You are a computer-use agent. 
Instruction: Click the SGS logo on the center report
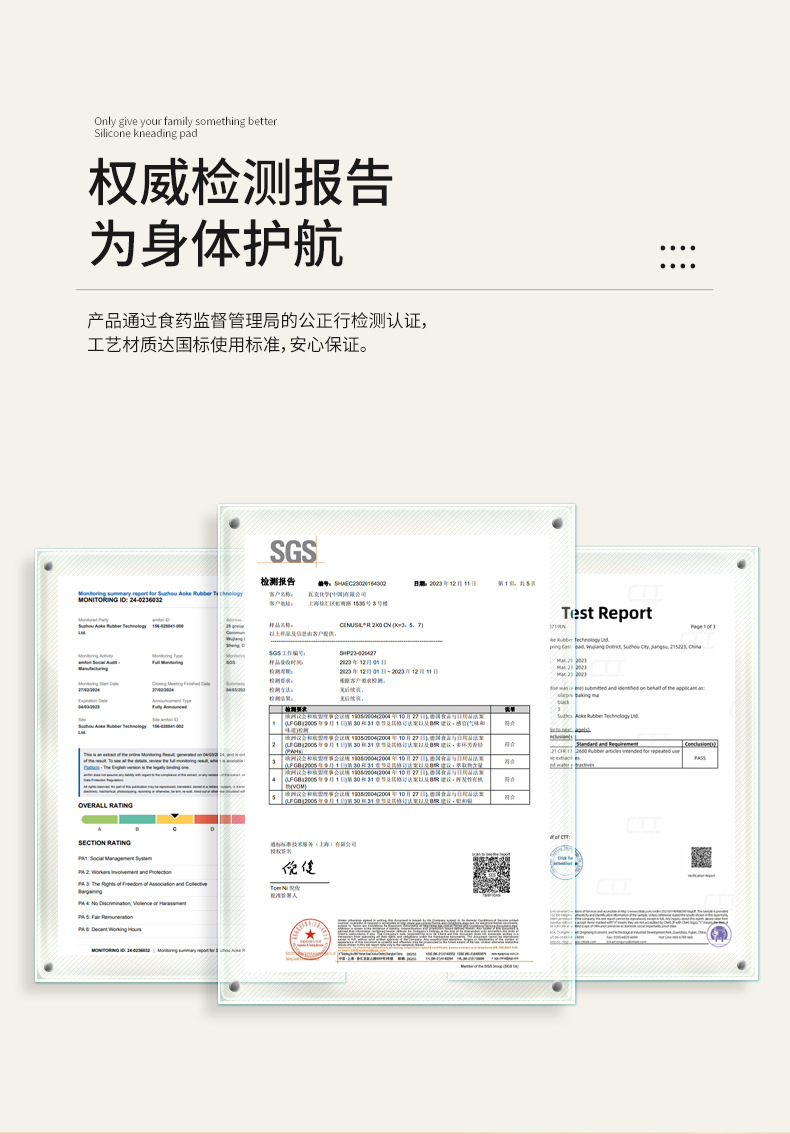click(293, 551)
